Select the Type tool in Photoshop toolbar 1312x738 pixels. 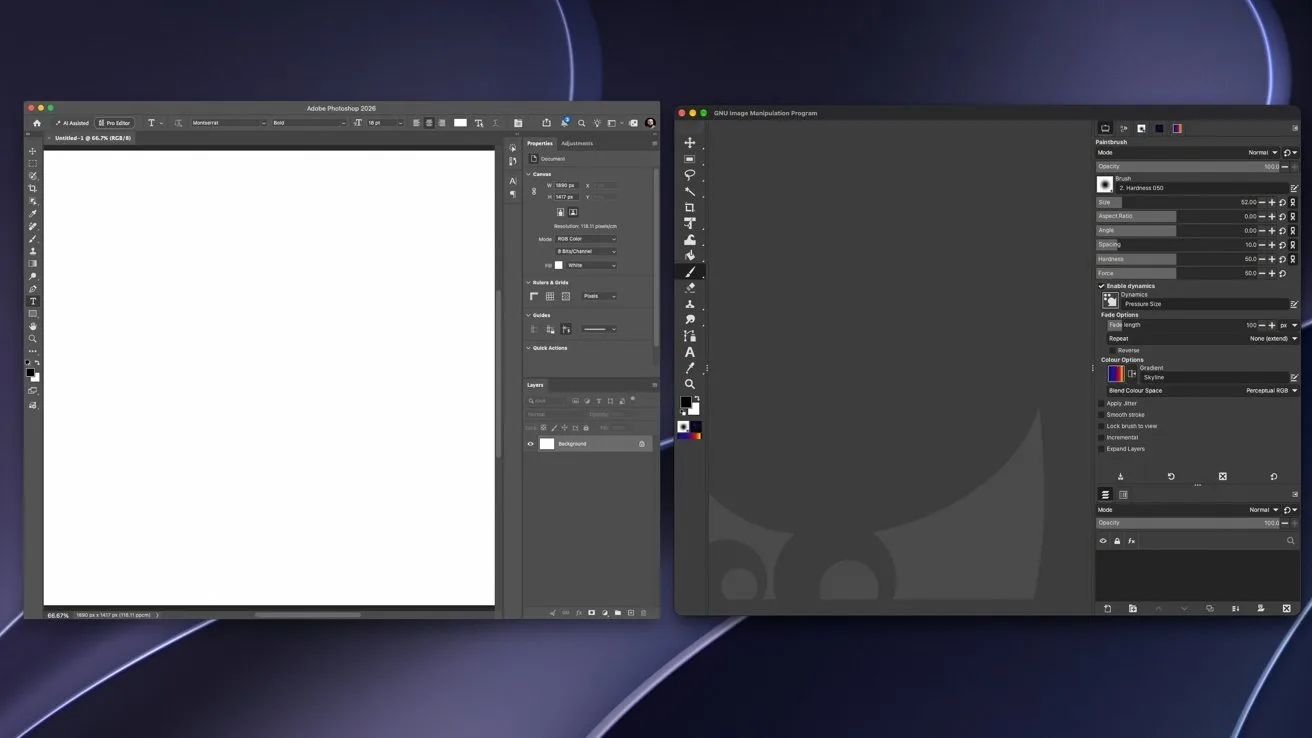[33, 301]
